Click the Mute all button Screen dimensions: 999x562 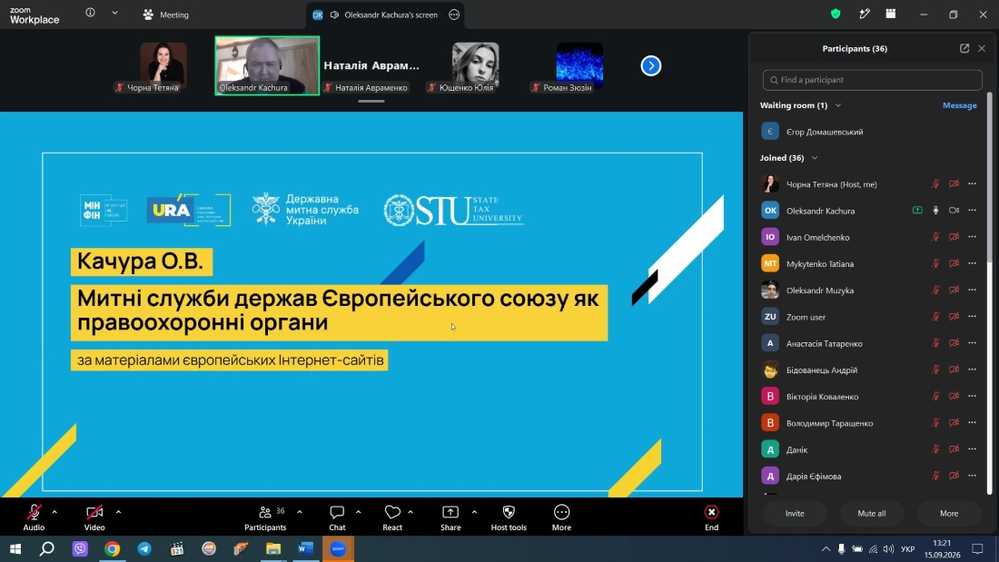coord(872,514)
